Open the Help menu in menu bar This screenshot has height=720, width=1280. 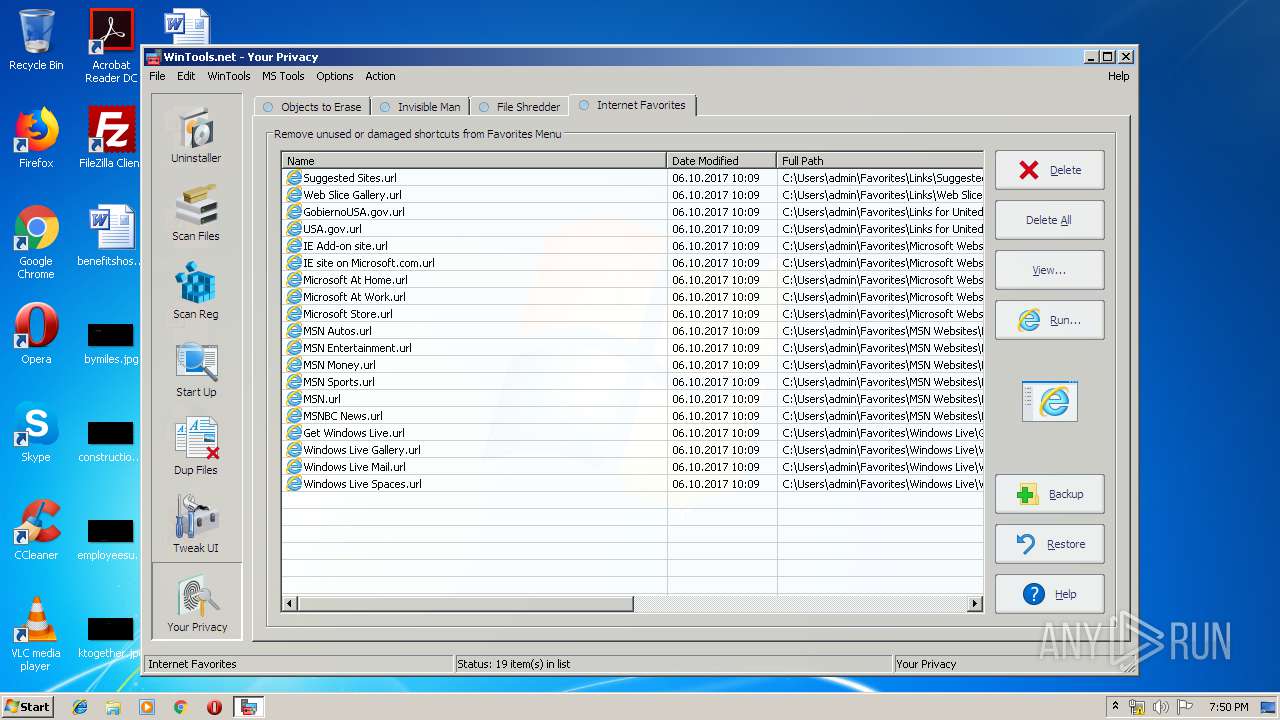point(1118,76)
